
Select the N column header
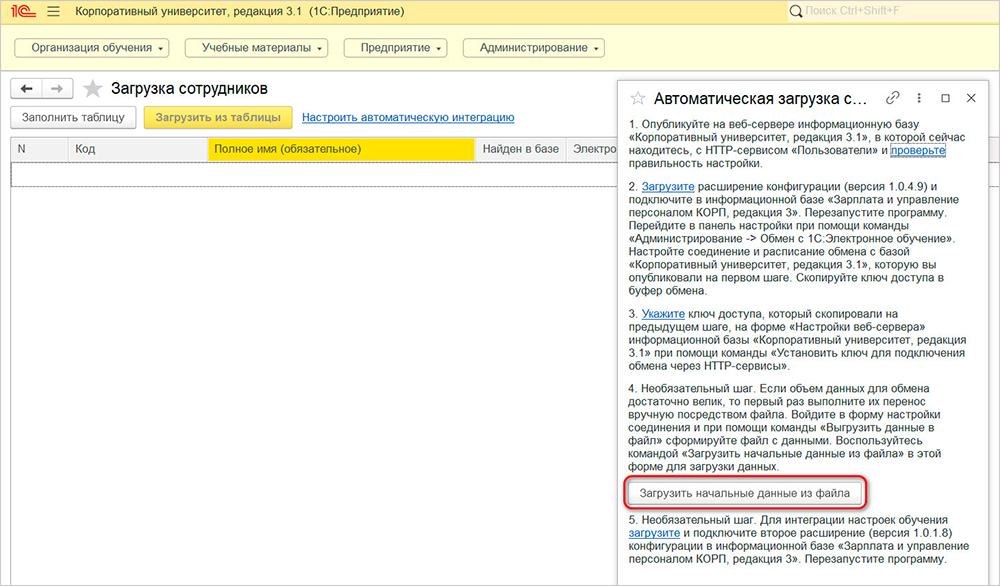(x=40, y=149)
